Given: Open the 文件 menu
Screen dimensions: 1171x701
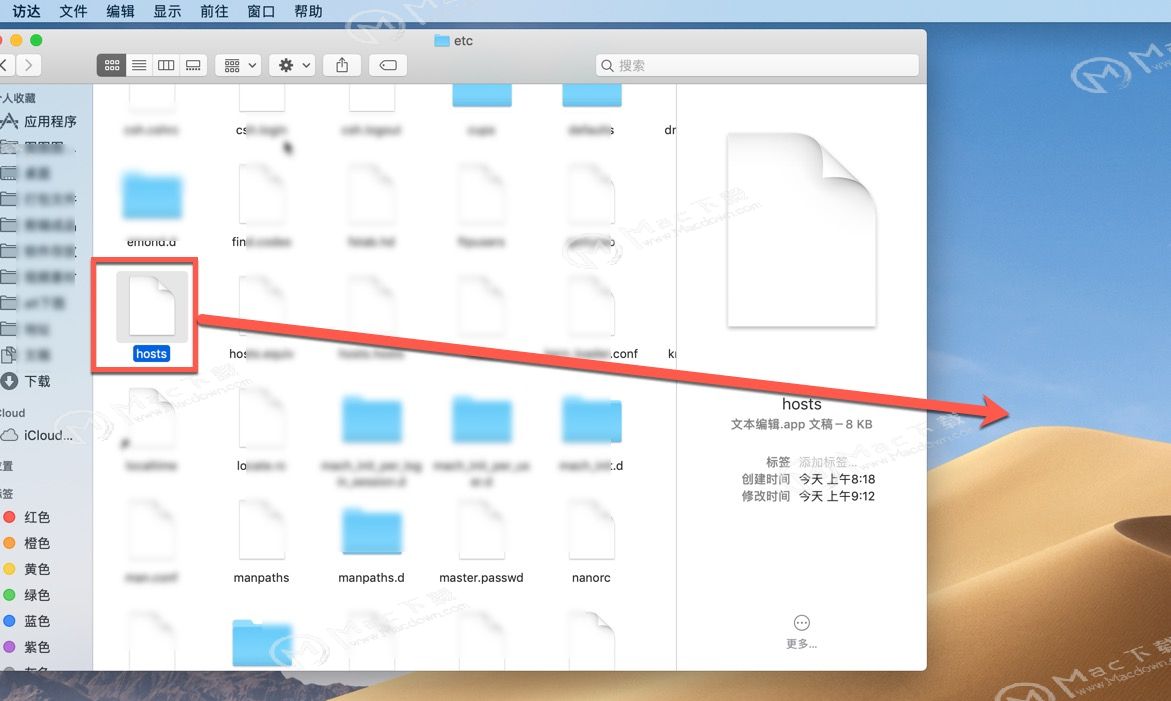Looking at the screenshot, I should (73, 11).
